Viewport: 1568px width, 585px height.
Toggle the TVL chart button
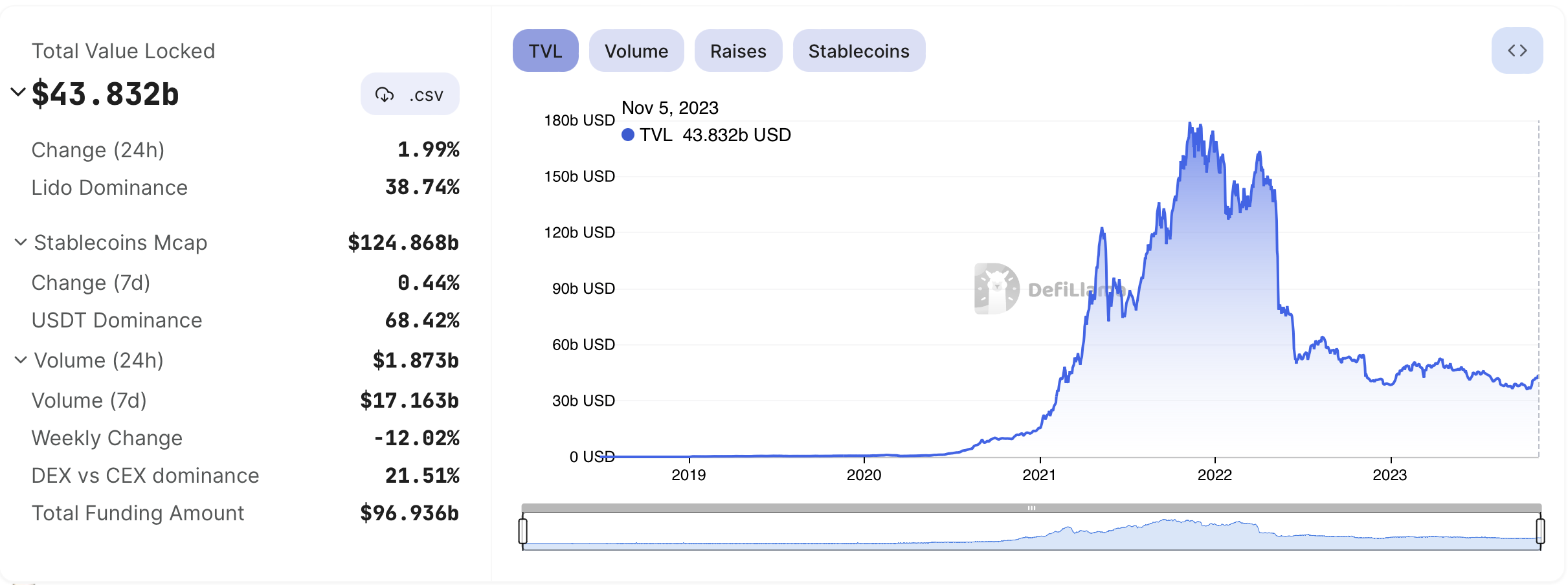click(545, 50)
